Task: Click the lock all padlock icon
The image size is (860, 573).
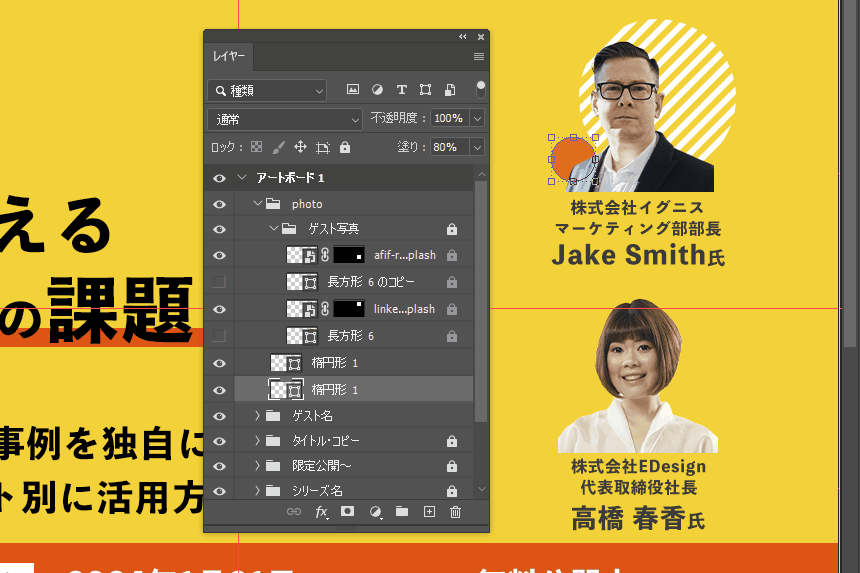Action: click(x=344, y=147)
